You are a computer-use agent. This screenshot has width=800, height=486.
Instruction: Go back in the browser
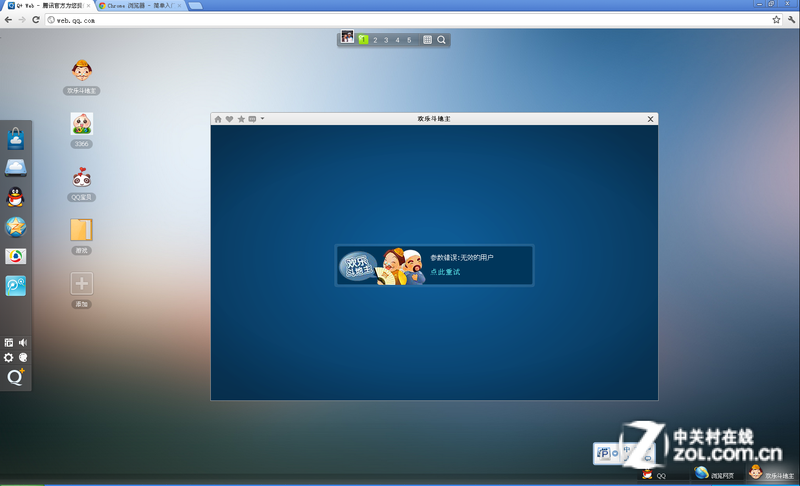point(8,20)
